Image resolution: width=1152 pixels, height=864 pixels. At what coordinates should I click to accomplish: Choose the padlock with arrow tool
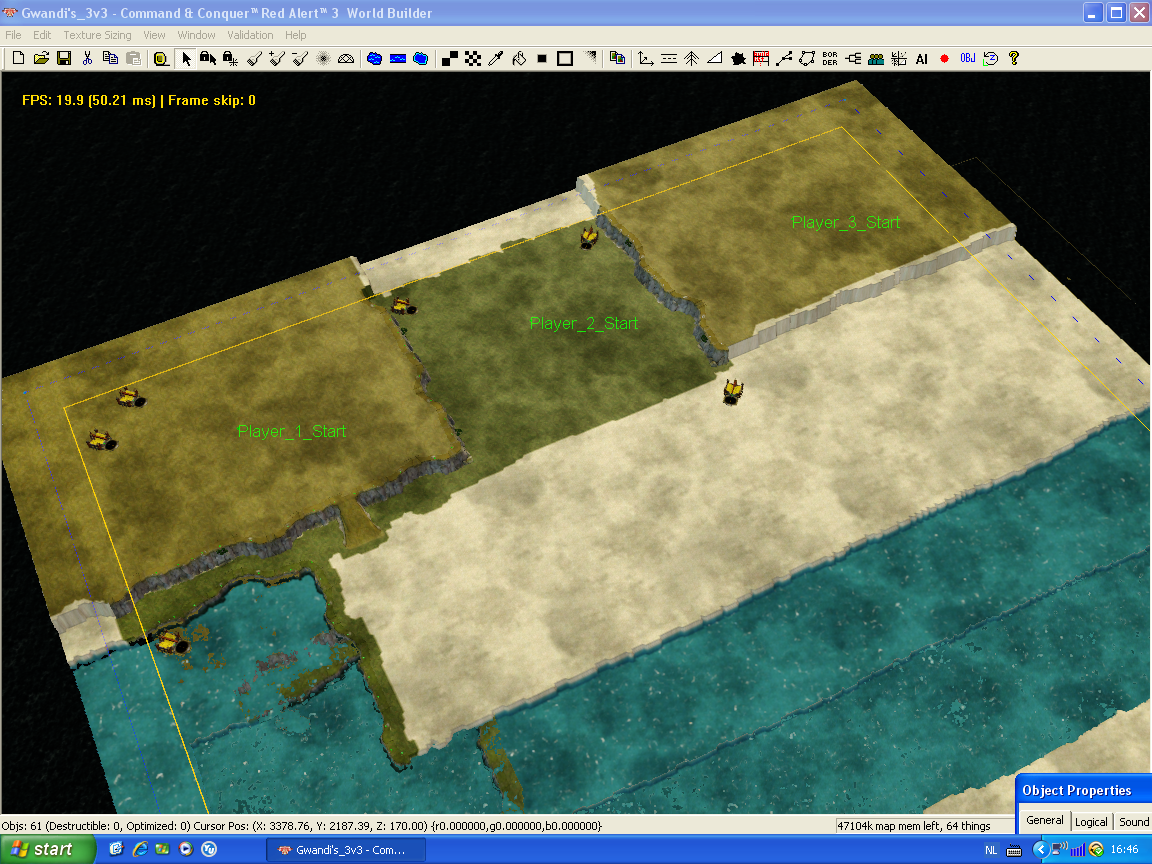(x=208, y=58)
